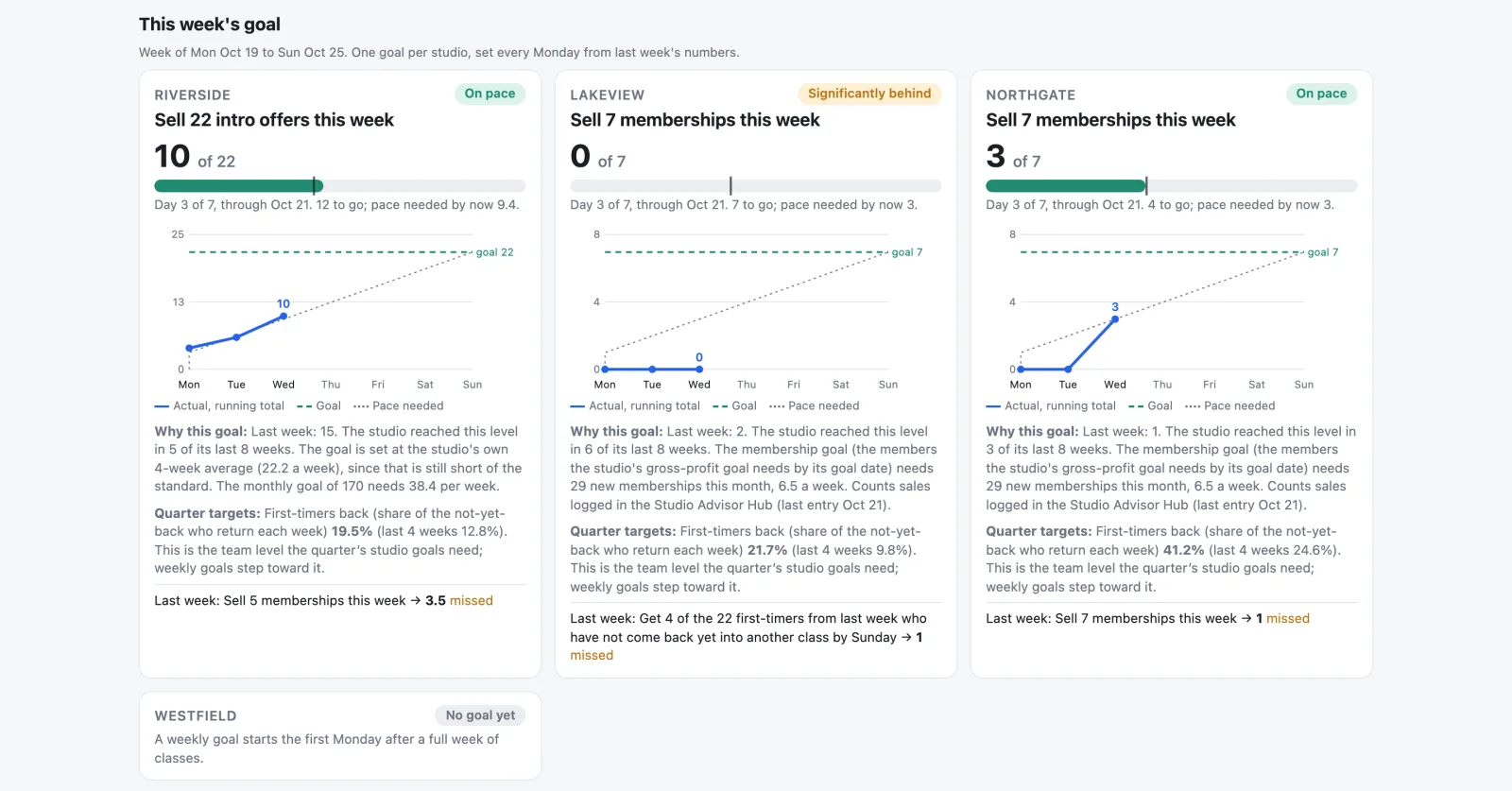Click Westfield's No goal yet badge
Viewport: 1512px width, 791px height.
click(480, 715)
